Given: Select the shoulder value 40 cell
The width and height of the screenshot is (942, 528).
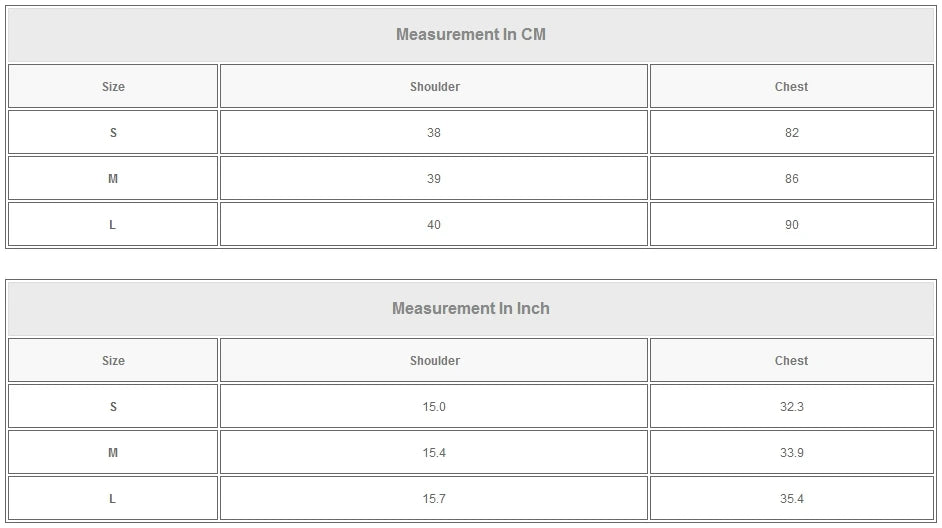Looking at the screenshot, I should 434,225.
